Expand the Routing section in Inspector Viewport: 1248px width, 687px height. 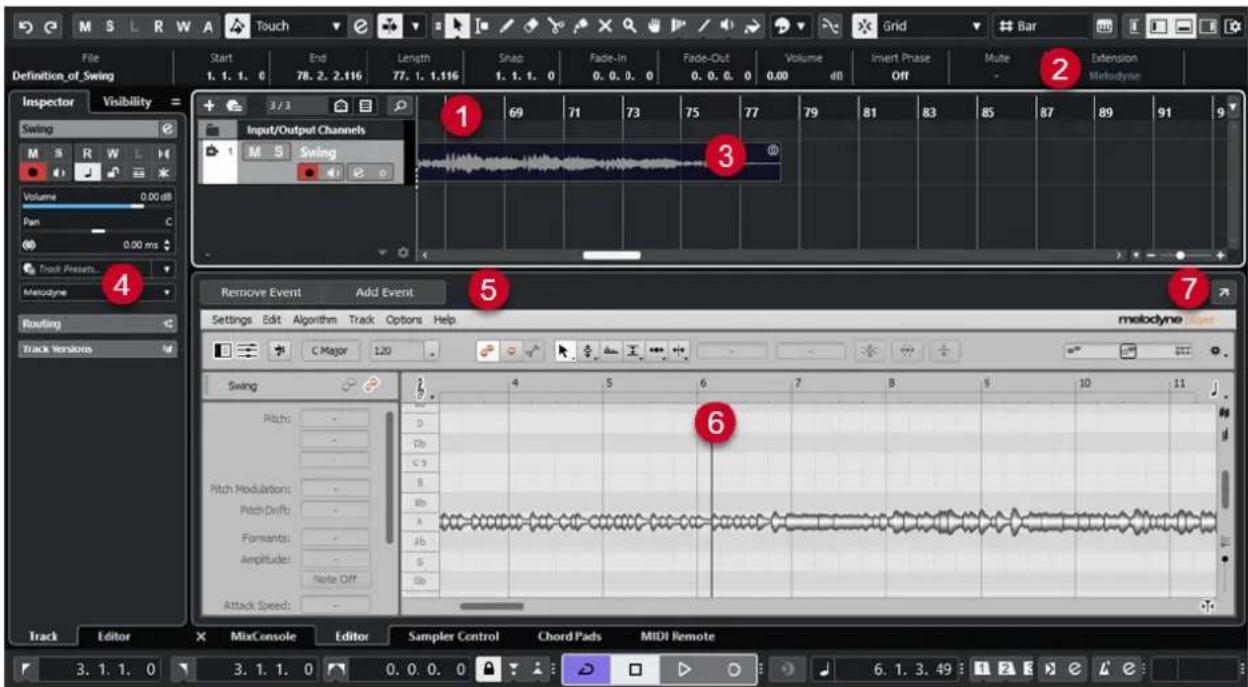click(97, 324)
